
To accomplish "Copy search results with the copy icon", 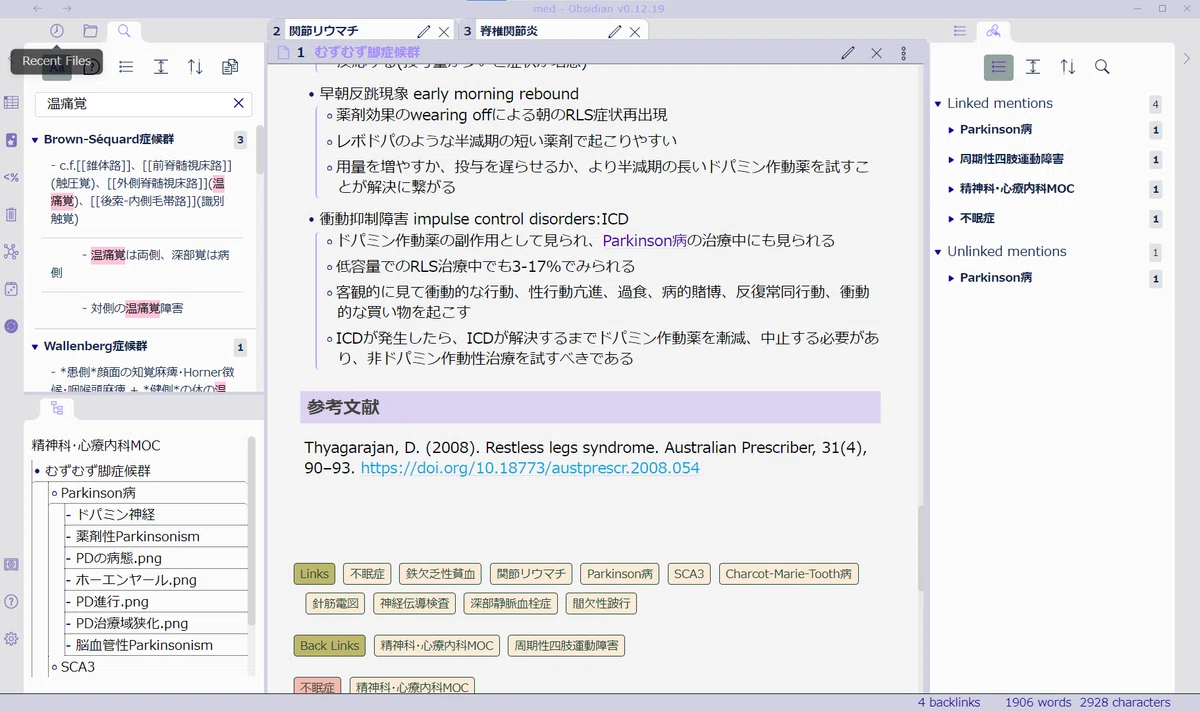I will (x=230, y=67).
